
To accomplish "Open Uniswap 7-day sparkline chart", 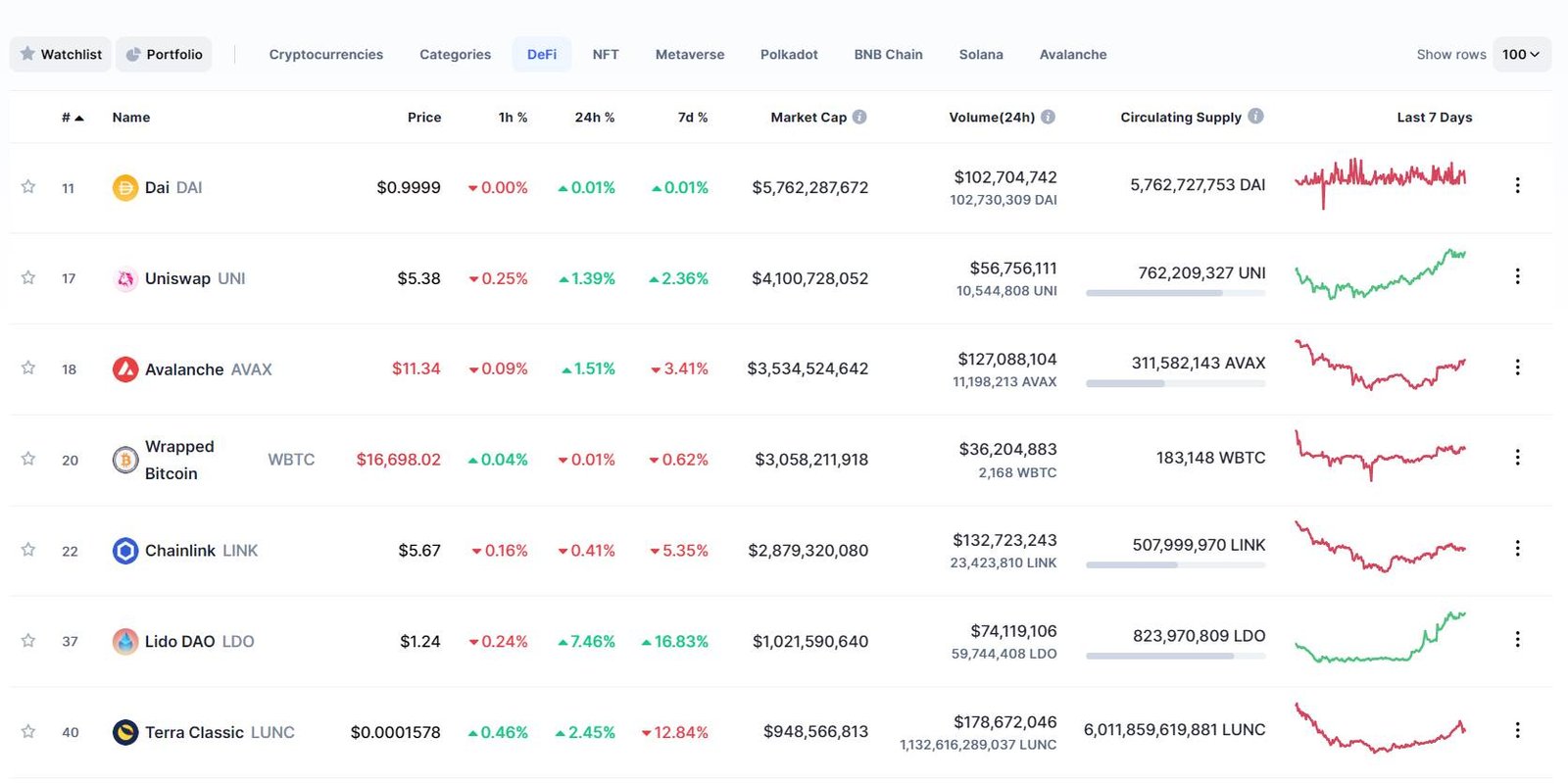I will click(x=1380, y=274).
